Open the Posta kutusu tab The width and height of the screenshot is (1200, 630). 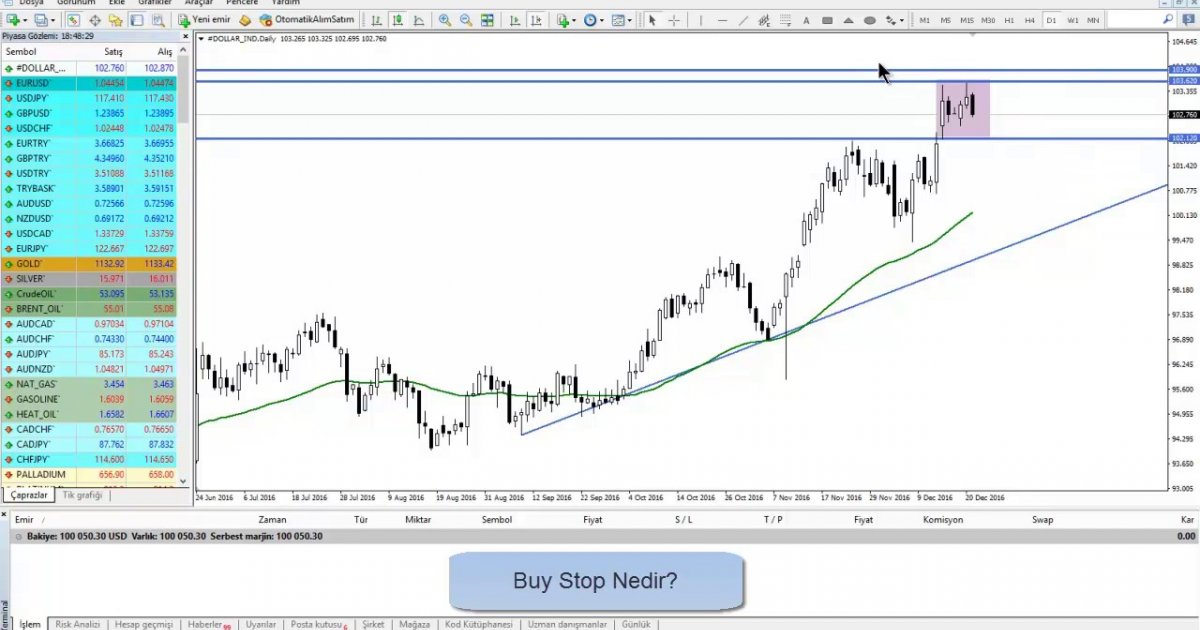coord(319,624)
